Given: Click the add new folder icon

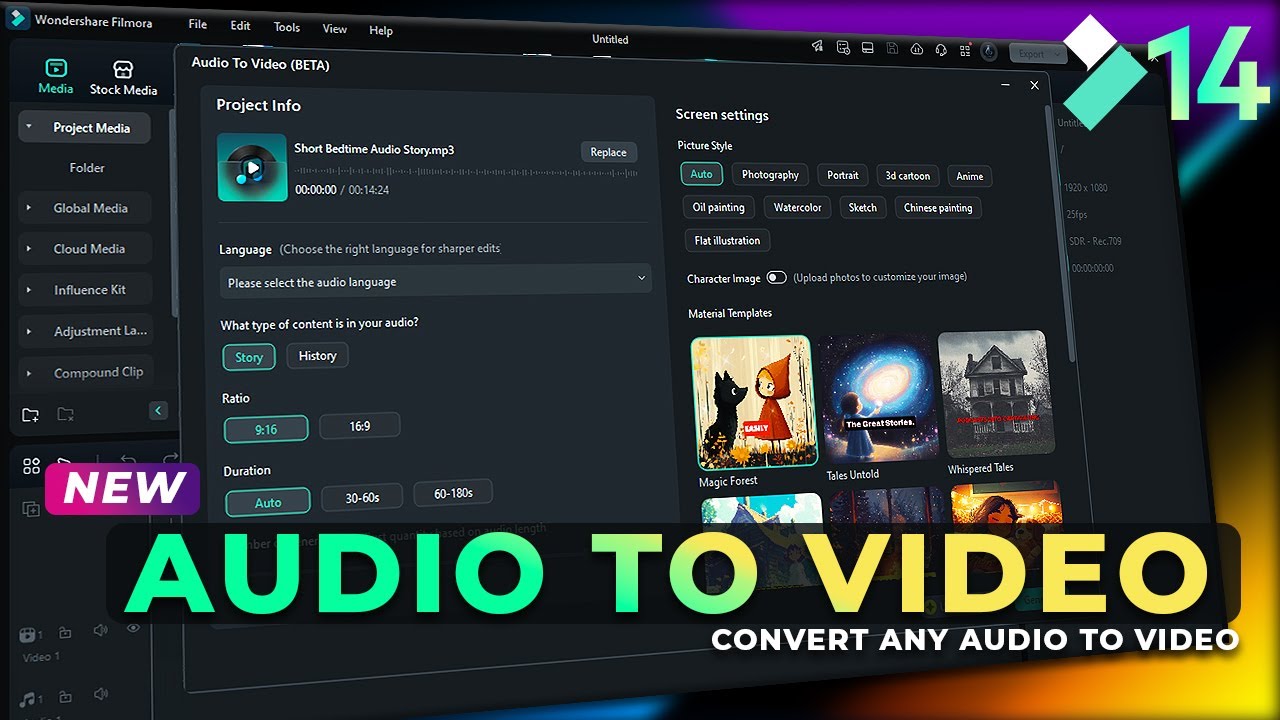Looking at the screenshot, I should click(31, 414).
